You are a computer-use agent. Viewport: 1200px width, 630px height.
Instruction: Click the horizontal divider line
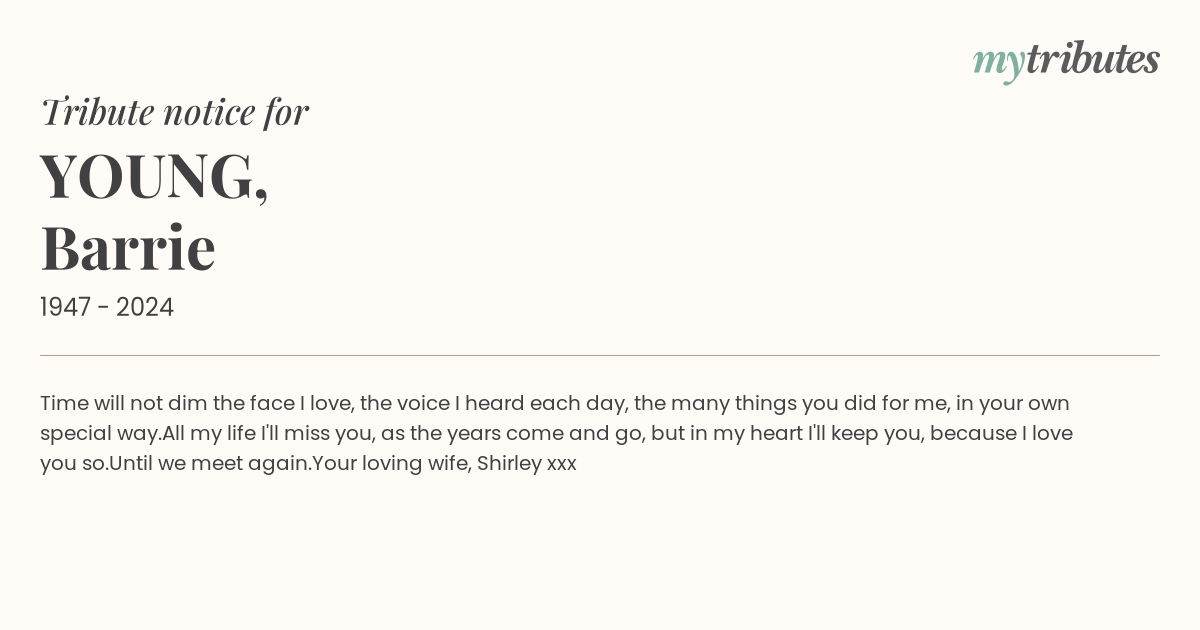600,355
